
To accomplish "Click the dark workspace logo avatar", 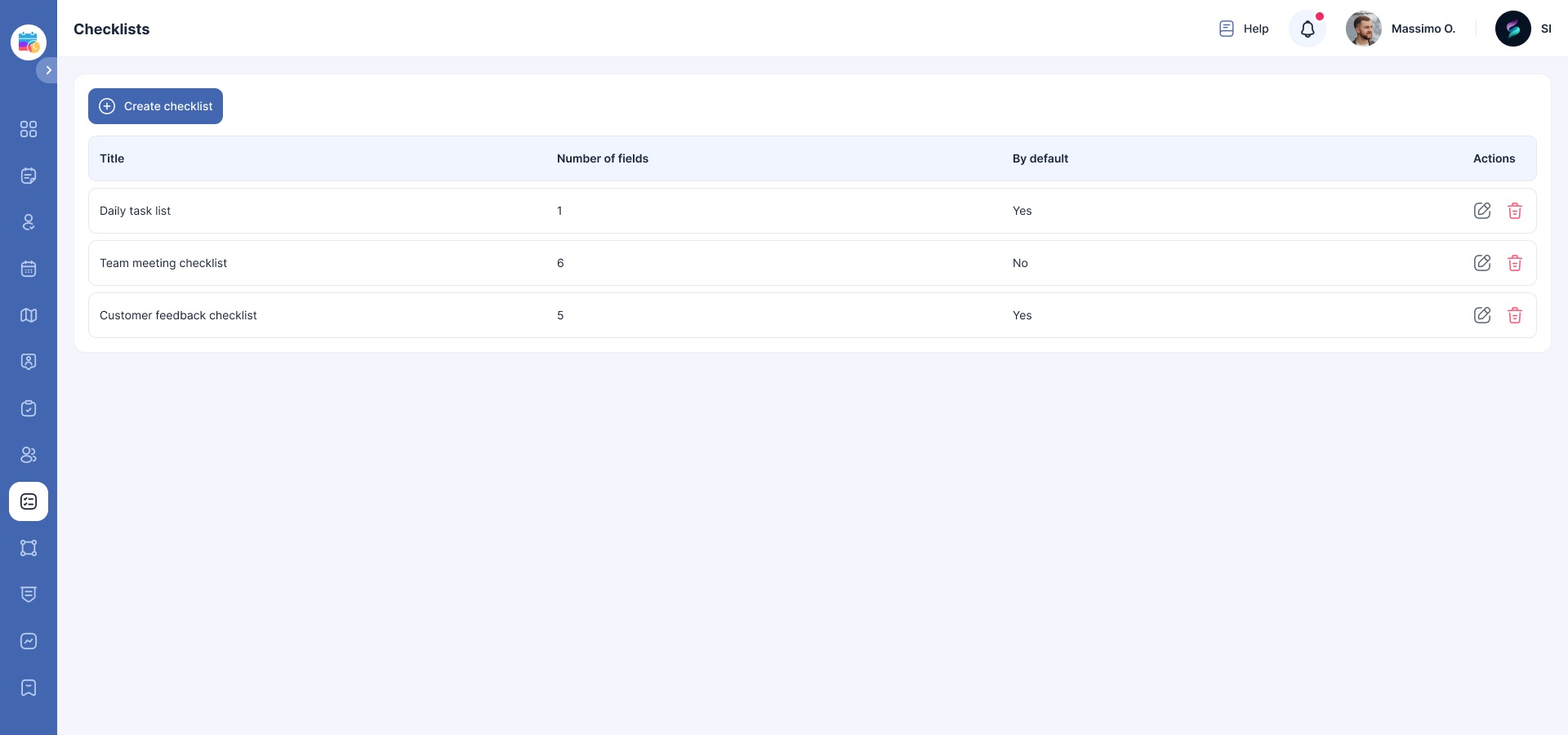I will (1512, 29).
